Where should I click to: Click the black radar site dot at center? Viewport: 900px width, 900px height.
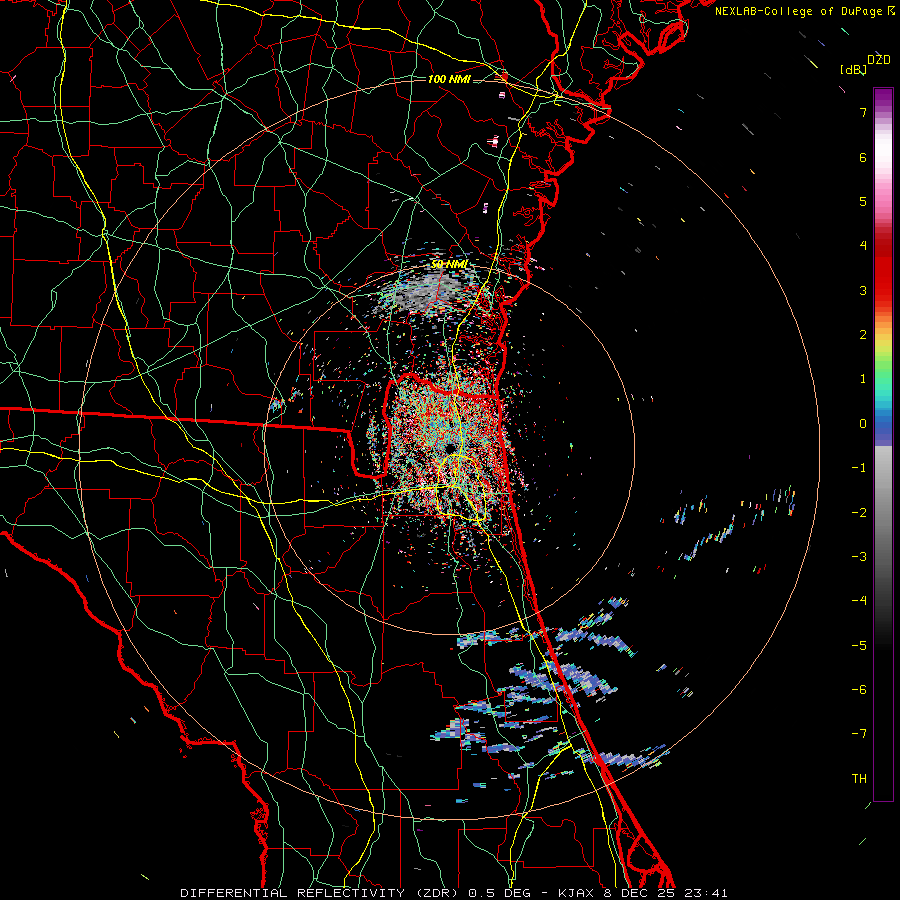click(450, 447)
